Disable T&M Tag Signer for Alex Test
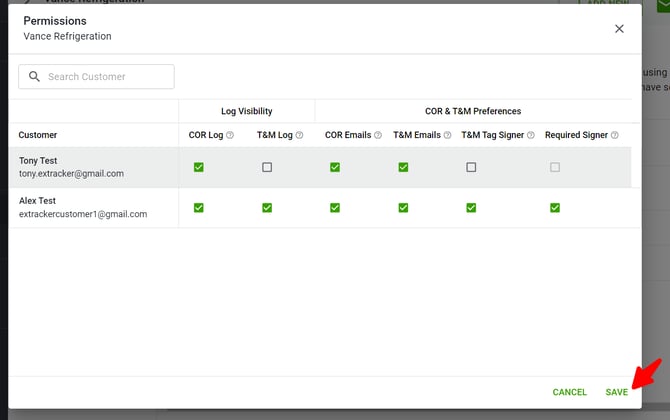Viewport: 670px width, 420px height. [x=471, y=208]
